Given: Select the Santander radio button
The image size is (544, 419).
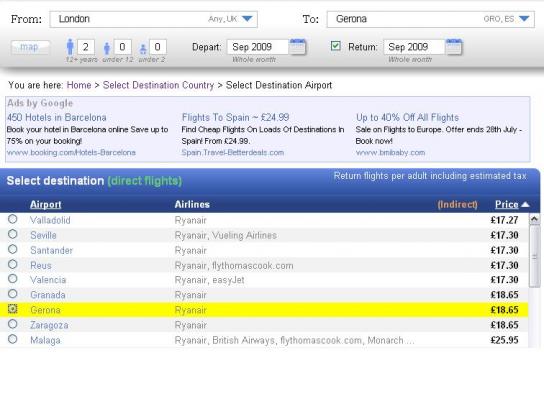Looking at the screenshot, I should click(12, 249).
